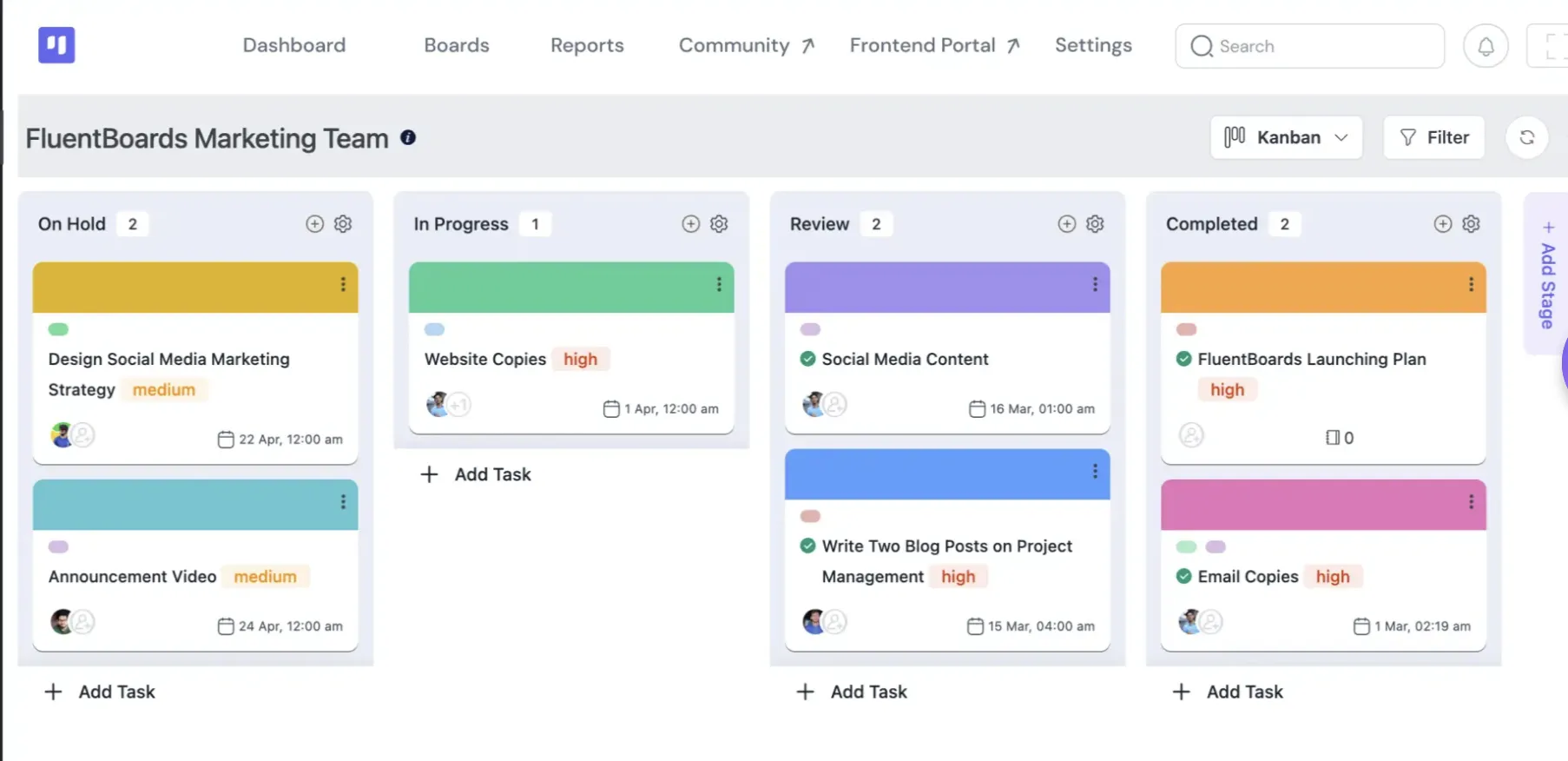1568x761 pixels.
Task: Toggle completion check on Write Two Blog Posts
Action: [807, 546]
